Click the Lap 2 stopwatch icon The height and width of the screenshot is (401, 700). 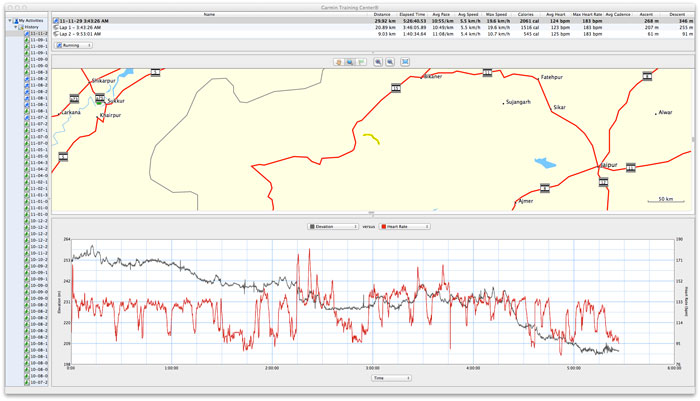56,34
